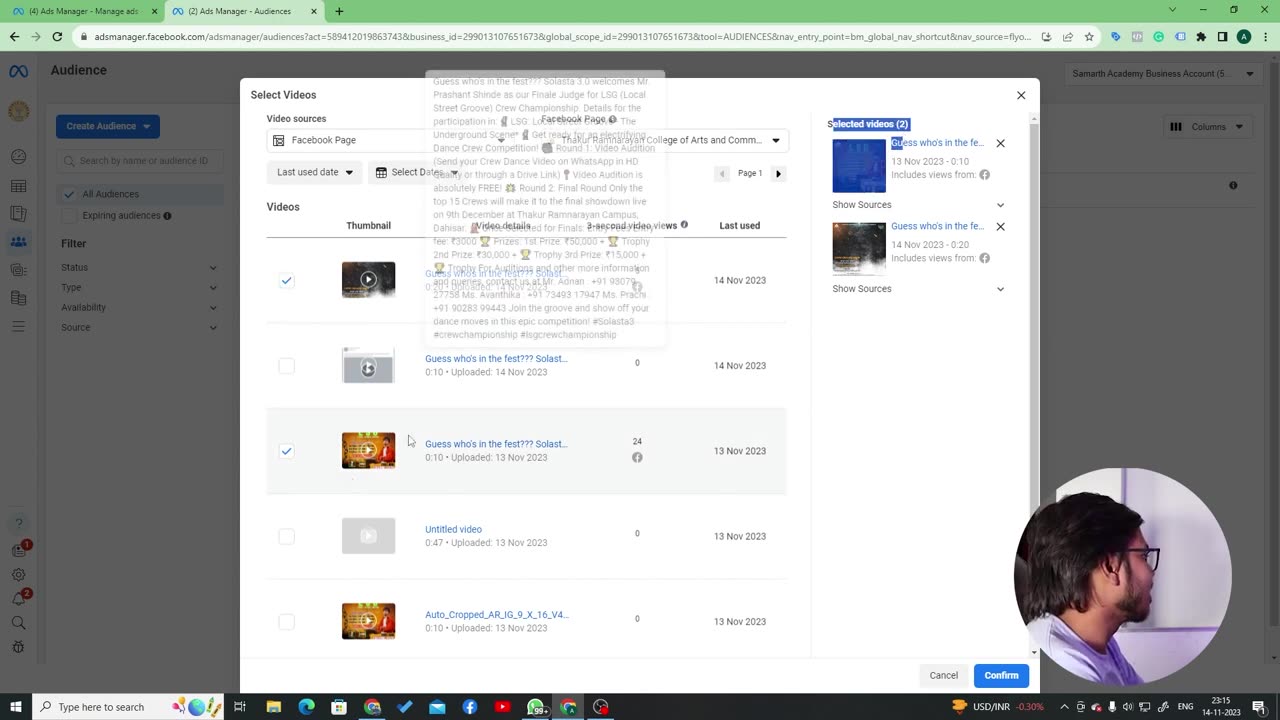Viewport: 1280px width, 720px height.
Task: Uncheck the first video dated 14 Nov 2023
Action: coord(286,280)
